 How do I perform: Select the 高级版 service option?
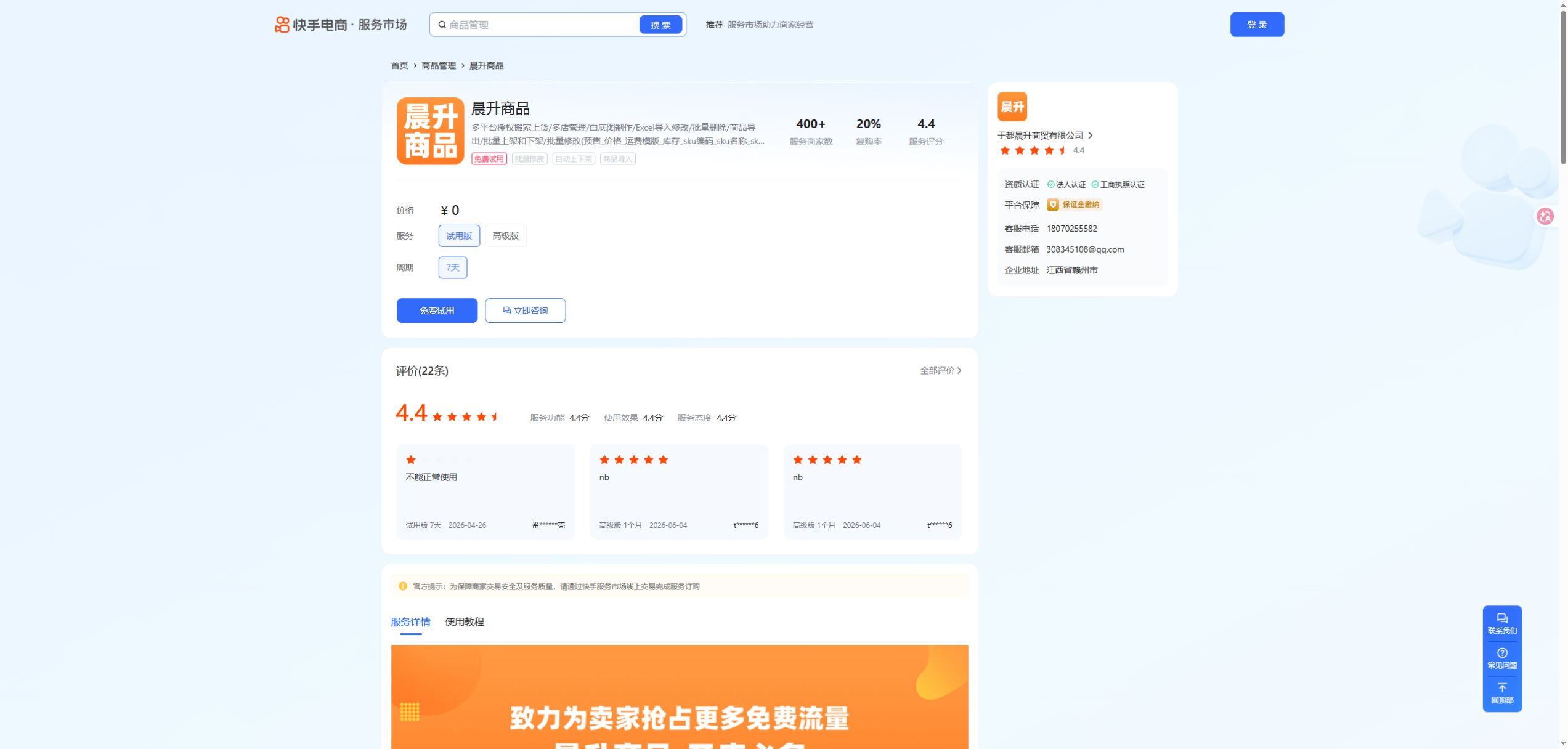505,236
